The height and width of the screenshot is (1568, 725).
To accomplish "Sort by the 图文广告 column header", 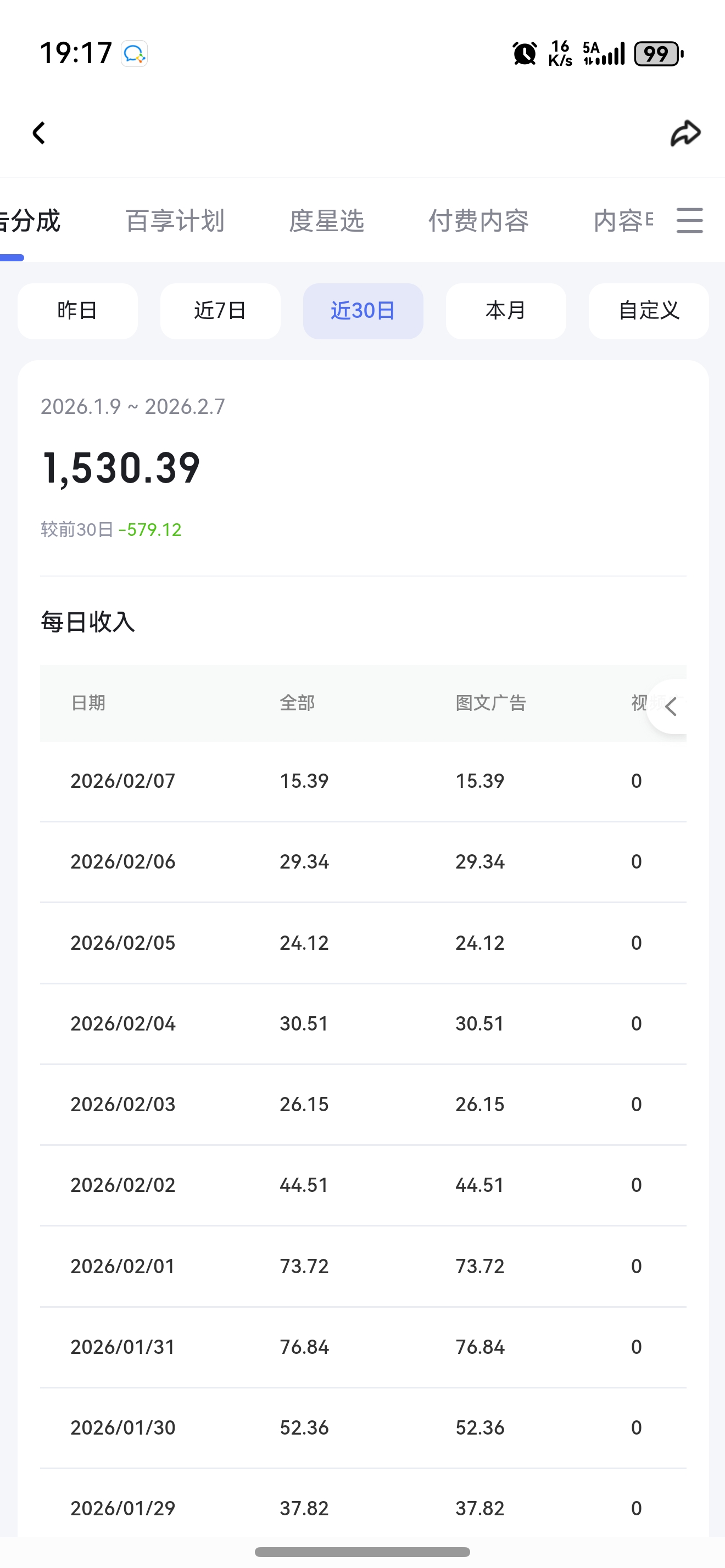I will (x=490, y=703).
